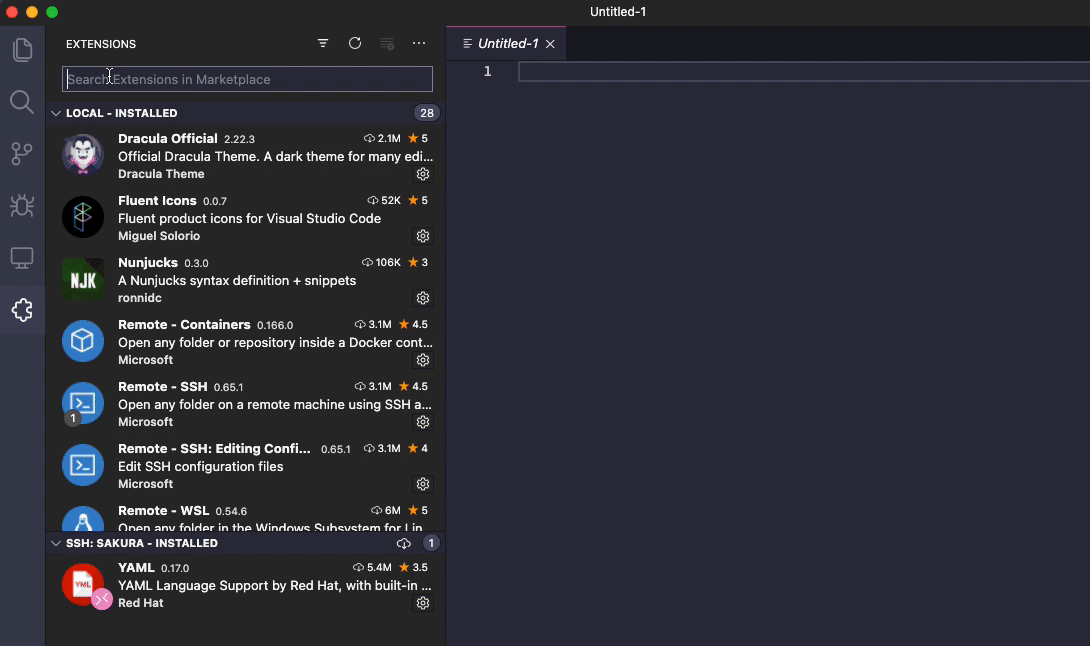Open the Search view
Image resolution: width=1090 pixels, height=646 pixels.
(22, 101)
